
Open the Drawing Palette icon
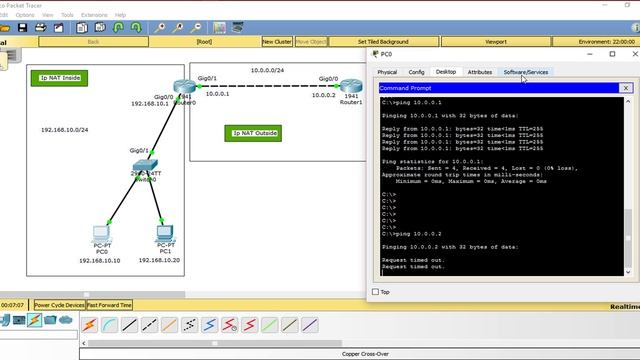[219, 28]
